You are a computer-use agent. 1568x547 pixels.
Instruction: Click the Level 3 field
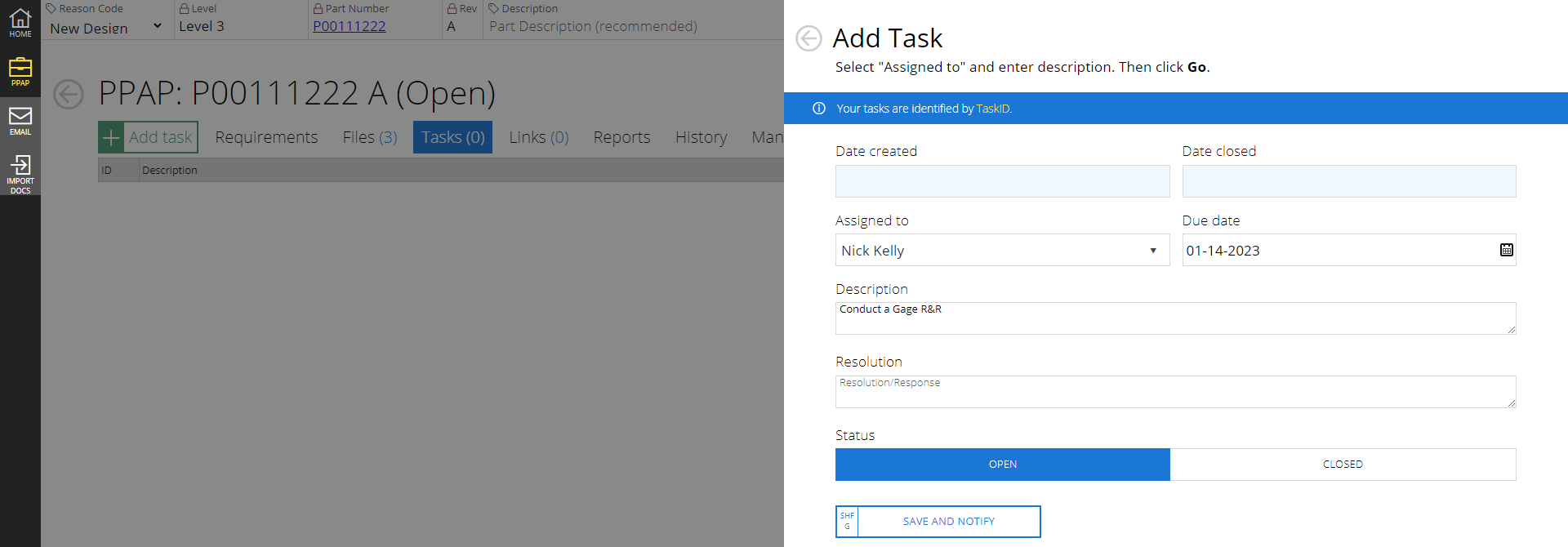(x=202, y=26)
